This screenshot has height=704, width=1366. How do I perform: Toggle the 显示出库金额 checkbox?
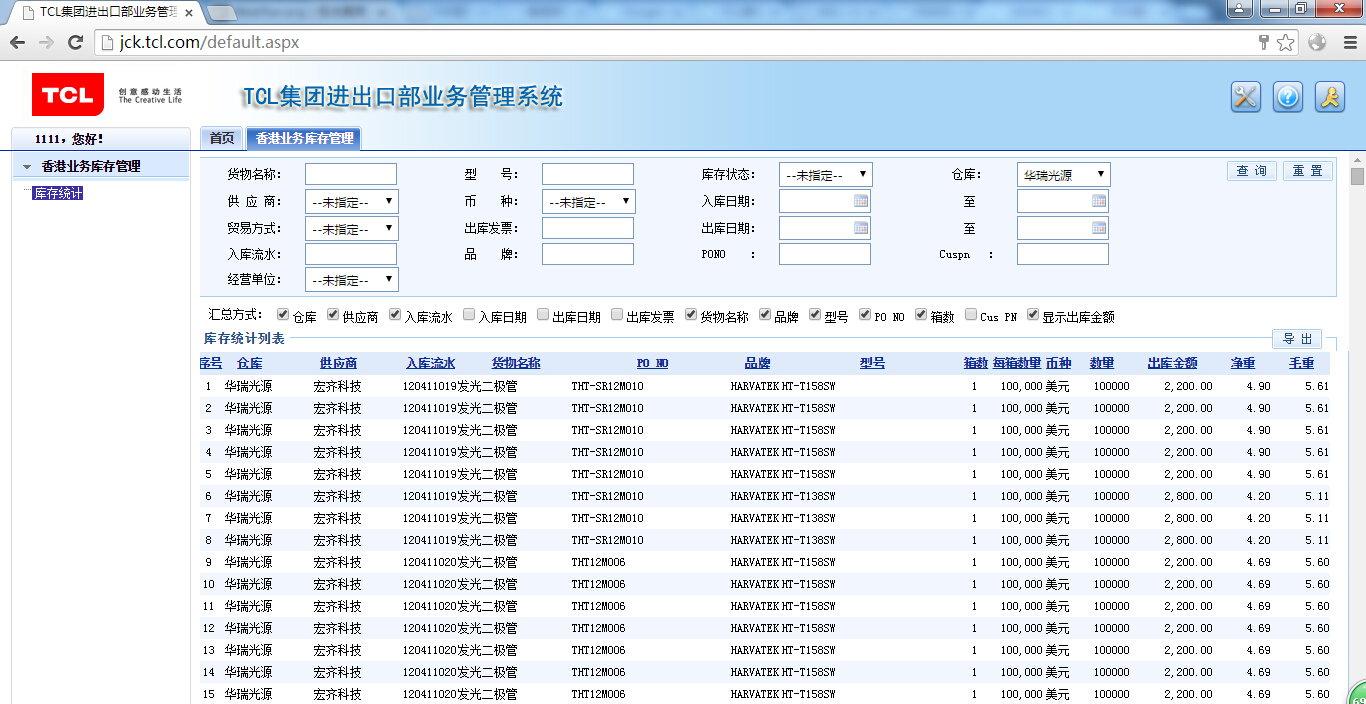click(x=1033, y=315)
